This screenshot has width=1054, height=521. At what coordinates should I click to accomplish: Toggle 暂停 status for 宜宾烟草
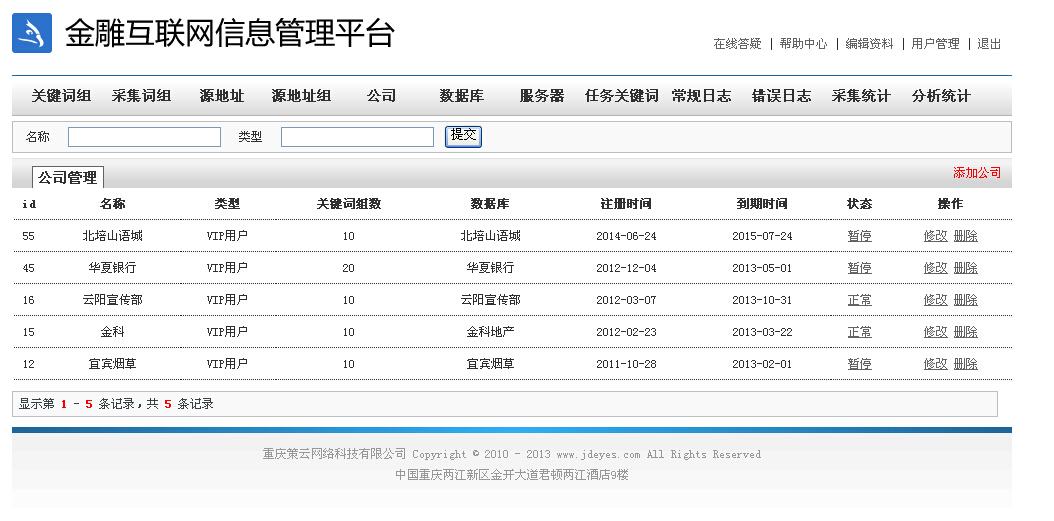click(x=860, y=364)
